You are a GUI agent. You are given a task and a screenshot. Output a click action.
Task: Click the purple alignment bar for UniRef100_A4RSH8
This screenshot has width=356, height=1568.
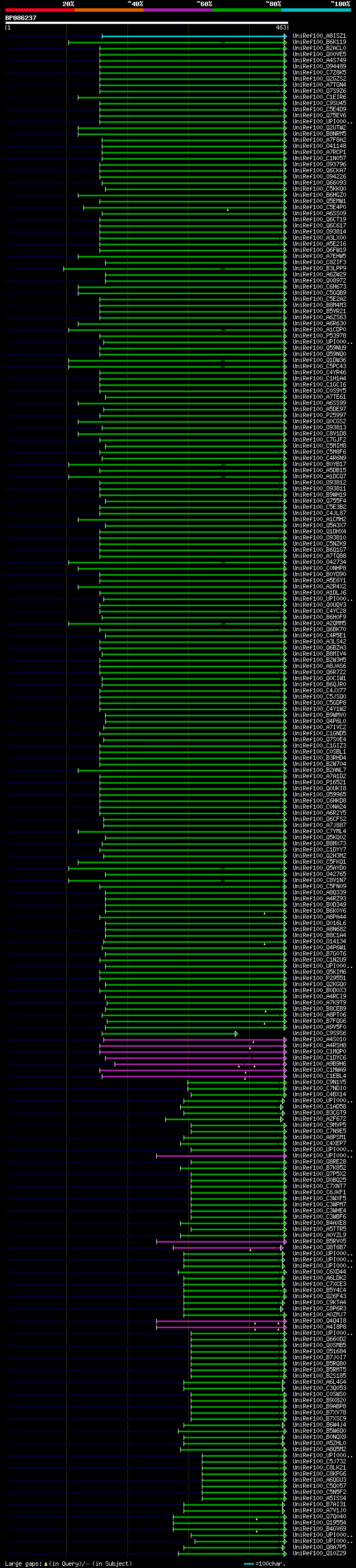tap(193, 1046)
